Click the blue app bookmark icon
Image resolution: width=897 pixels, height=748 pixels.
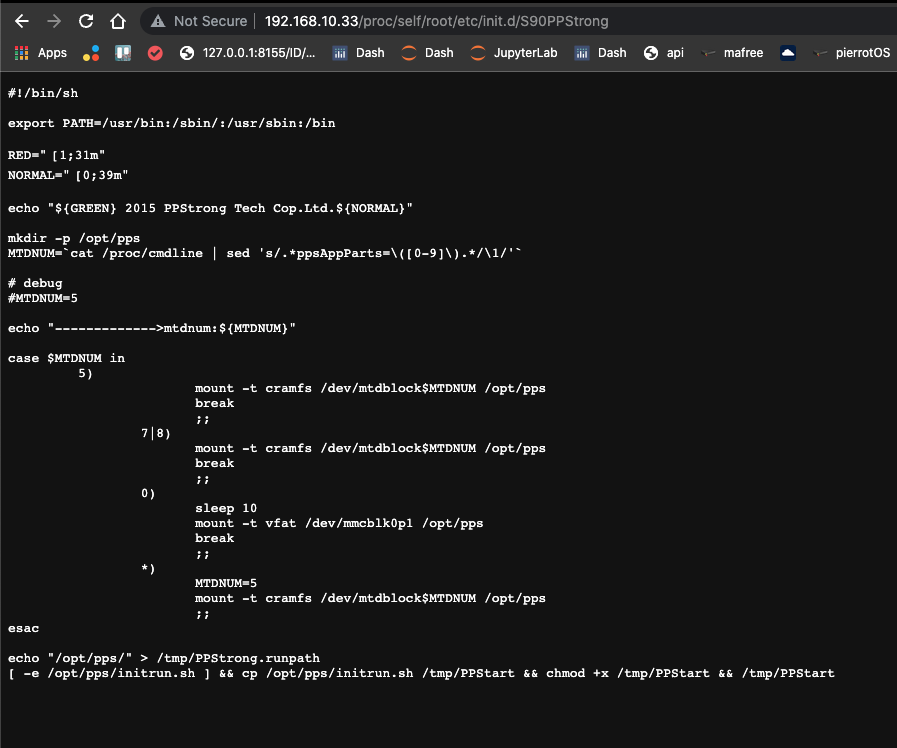click(x=122, y=52)
